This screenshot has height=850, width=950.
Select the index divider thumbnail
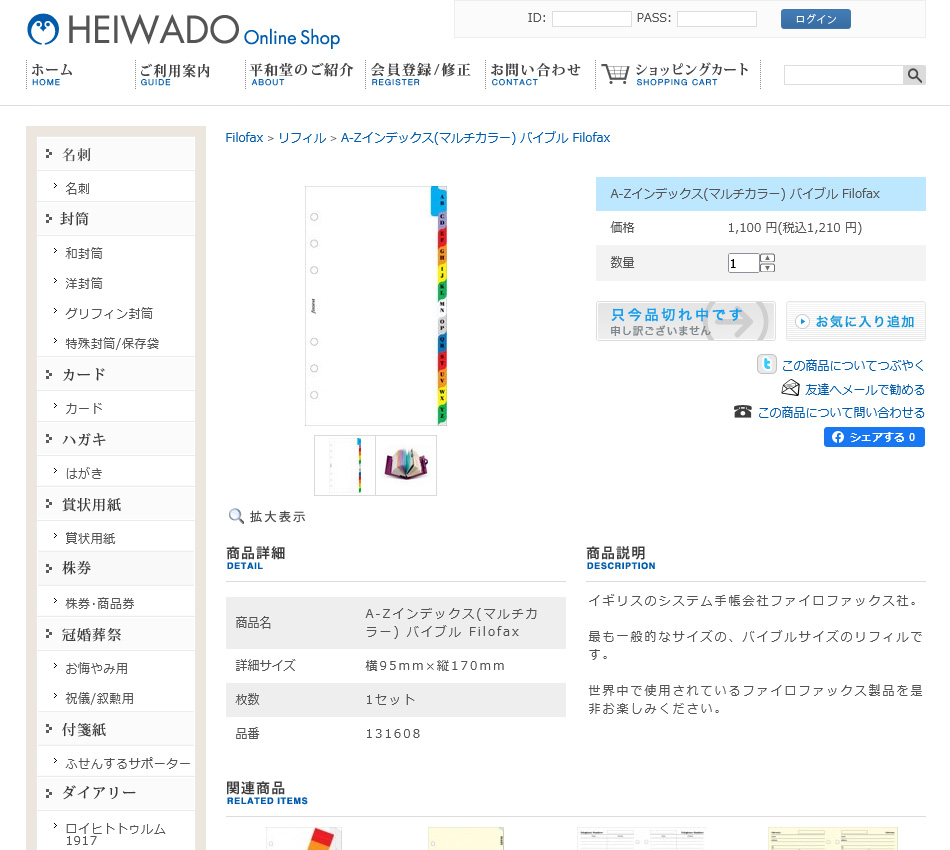[345, 465]
